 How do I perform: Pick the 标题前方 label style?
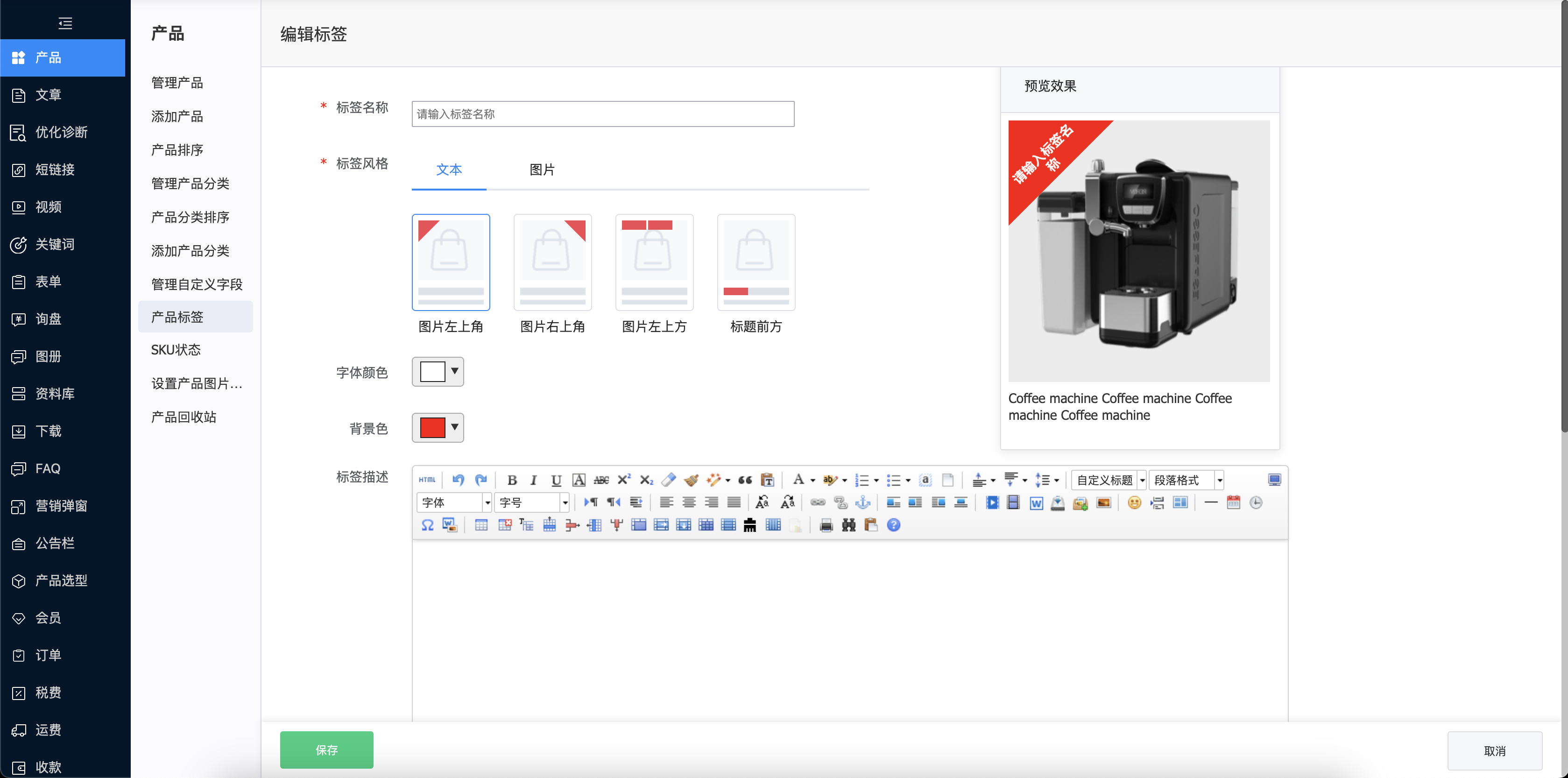tap(756, 262)
